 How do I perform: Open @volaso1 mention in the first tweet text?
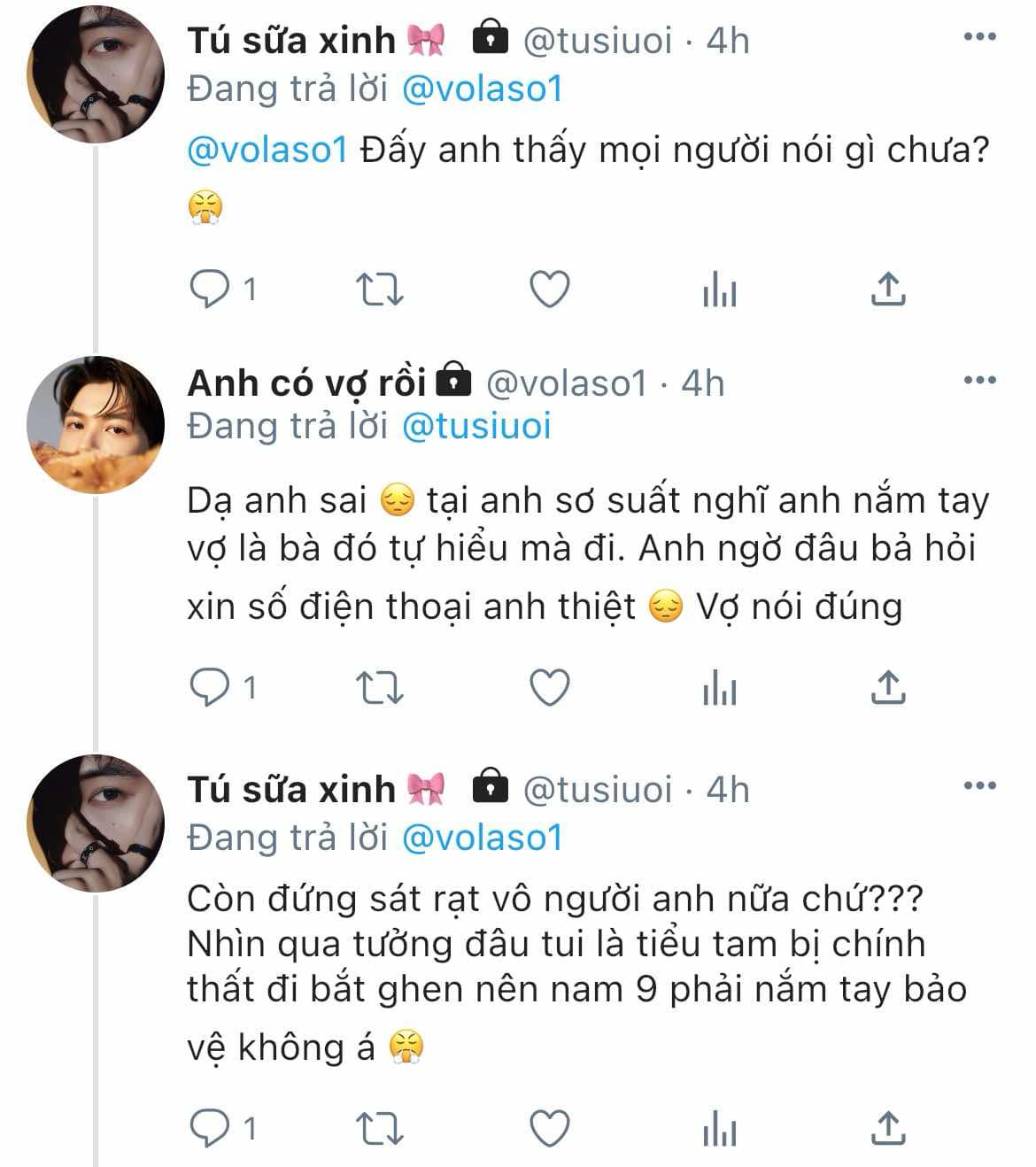point(267,150)
